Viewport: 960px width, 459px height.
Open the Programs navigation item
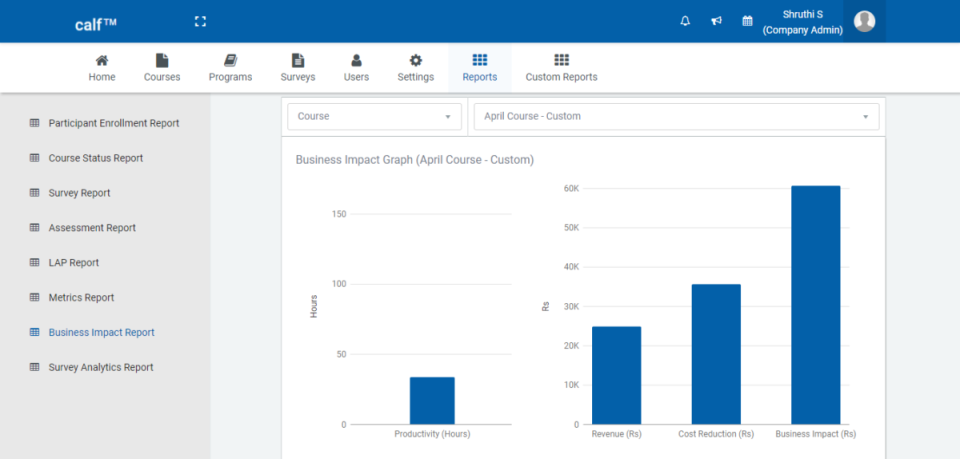pos(230,68)
